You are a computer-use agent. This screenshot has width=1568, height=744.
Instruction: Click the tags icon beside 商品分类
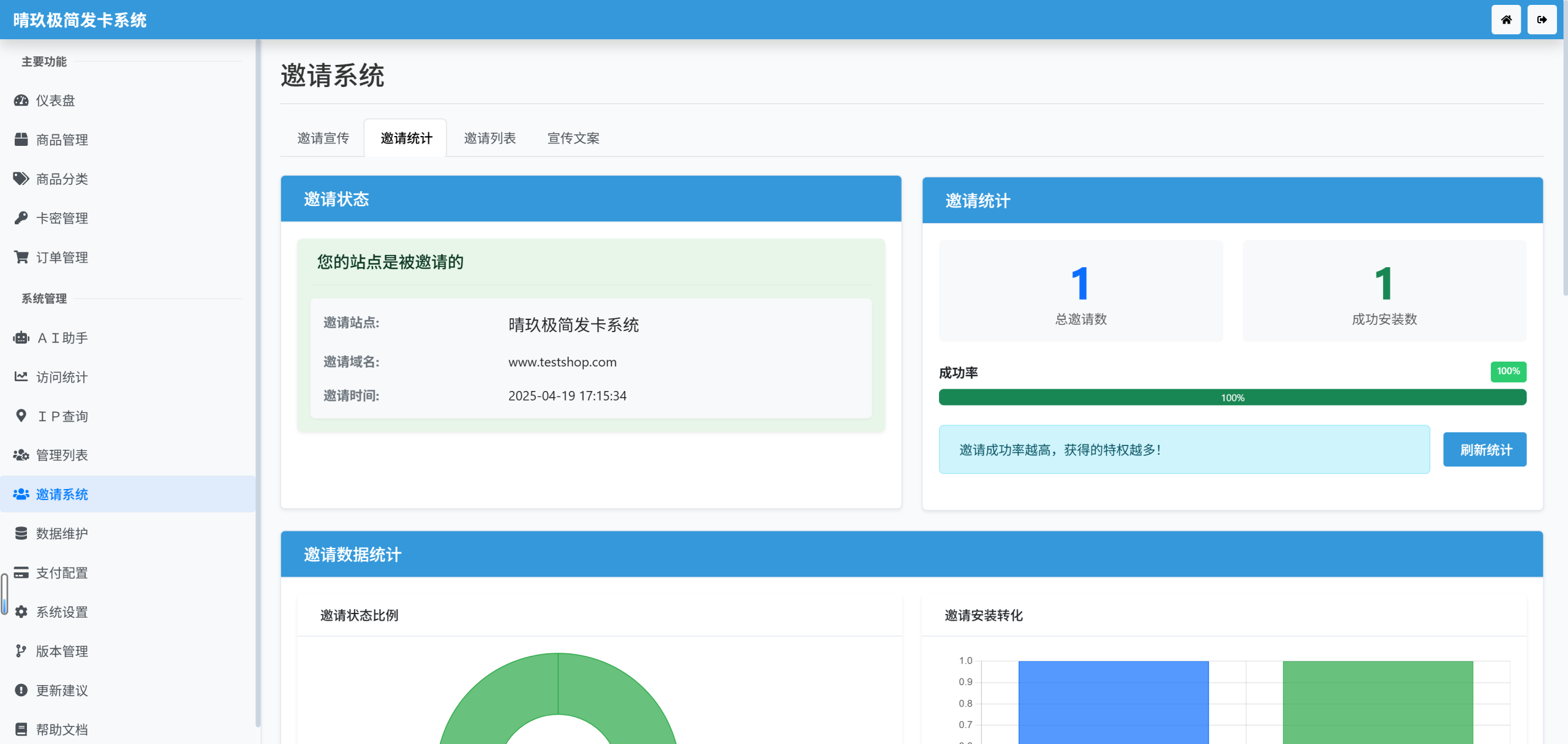pos(21,179)
